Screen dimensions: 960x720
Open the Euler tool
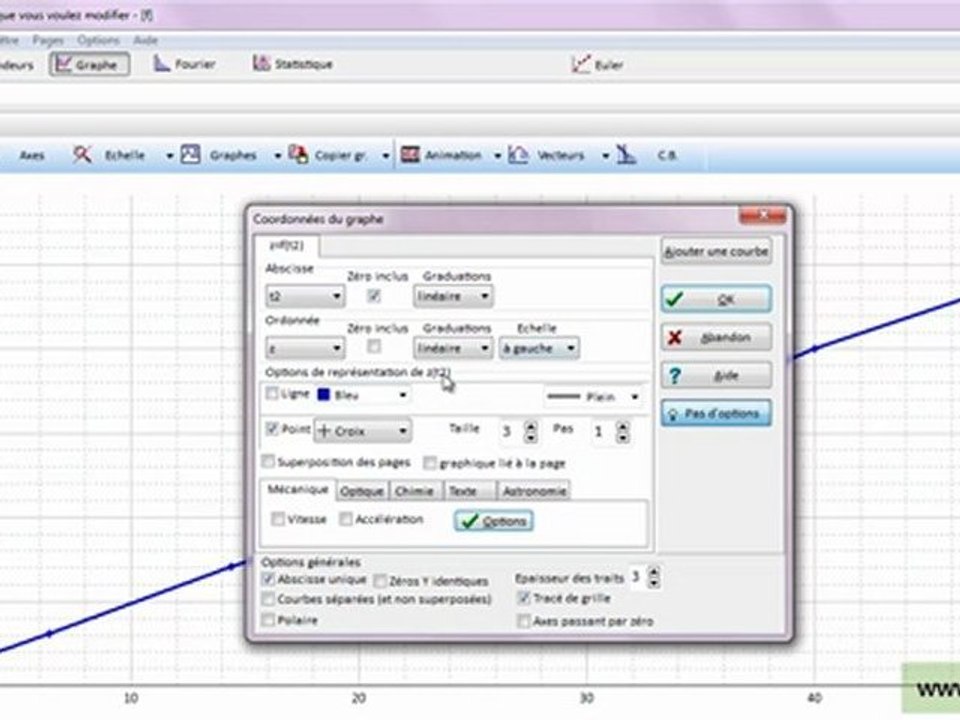(x=597, y=64)
